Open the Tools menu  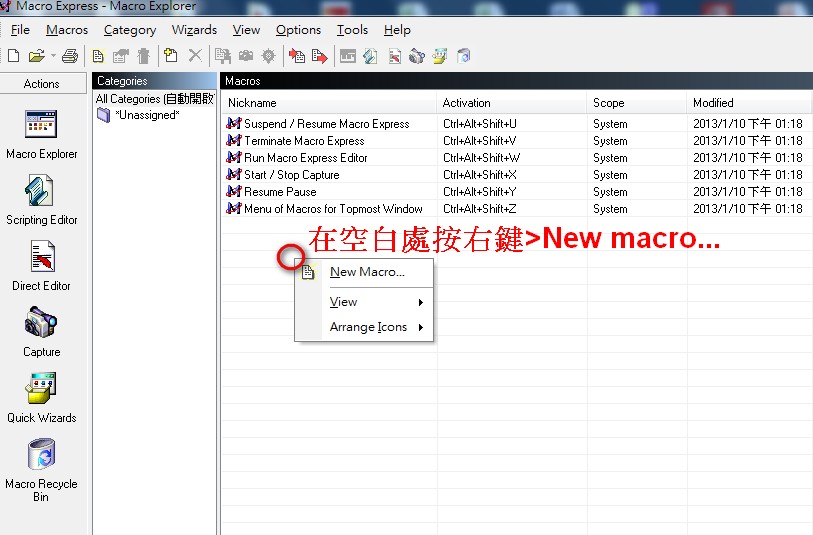click(352, 30)
